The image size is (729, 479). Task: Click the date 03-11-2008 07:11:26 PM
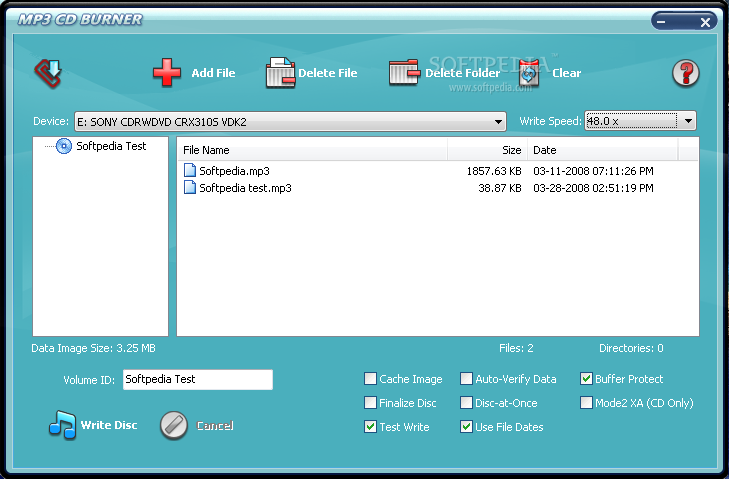tap(593, 171)
